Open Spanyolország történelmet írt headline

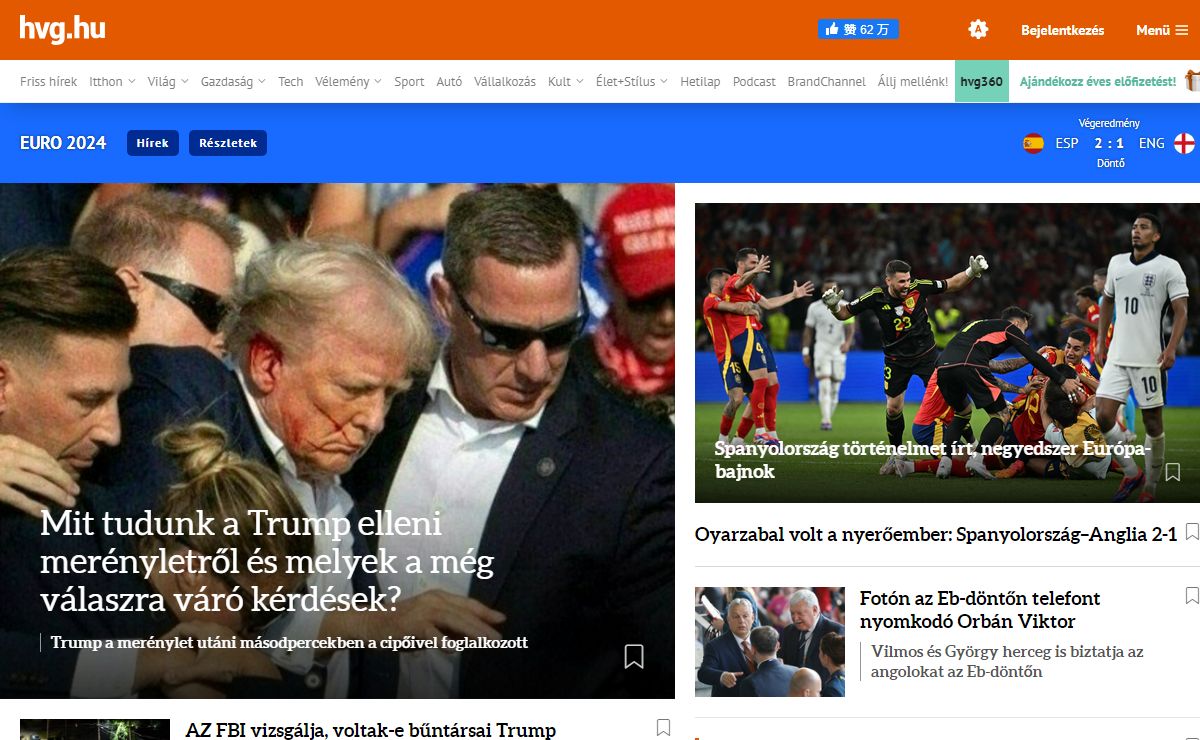[934, 460]
